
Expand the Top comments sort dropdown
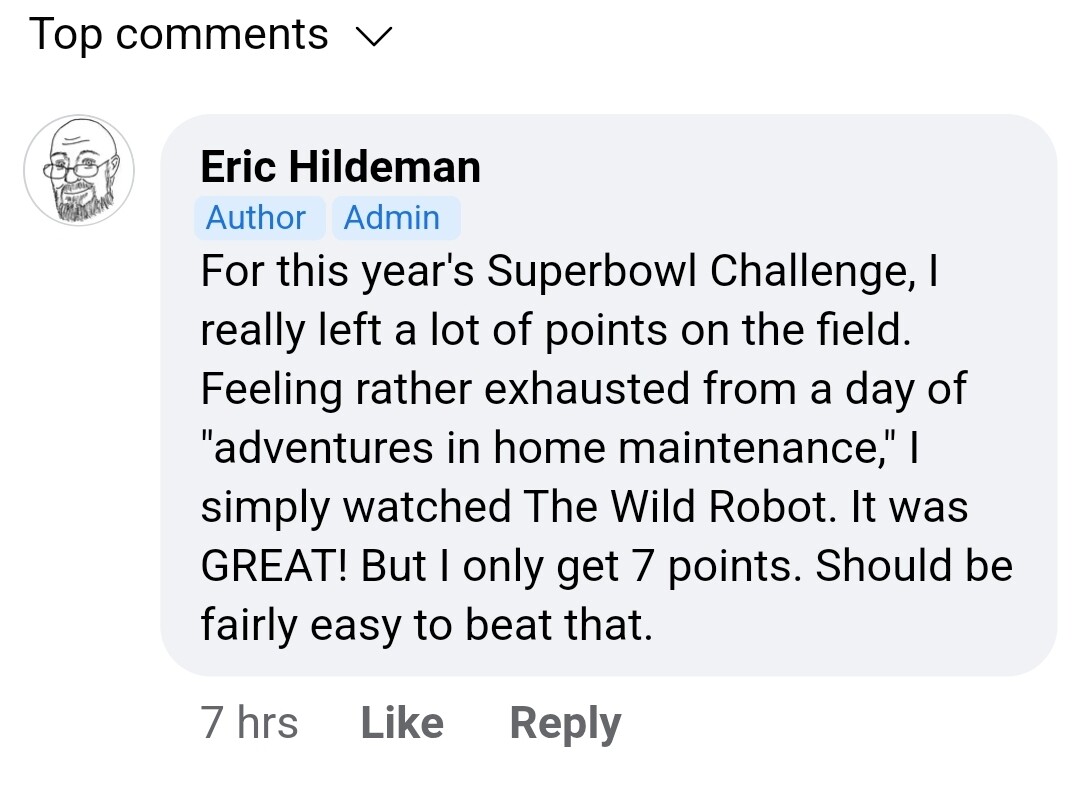pyautogui.click(x=179, y=35)
